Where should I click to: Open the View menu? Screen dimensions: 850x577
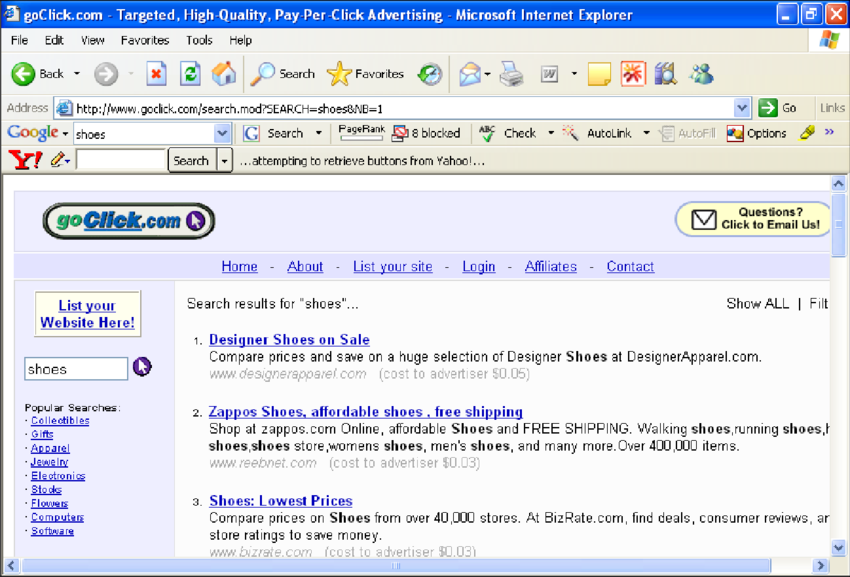[x=93, y=40]
